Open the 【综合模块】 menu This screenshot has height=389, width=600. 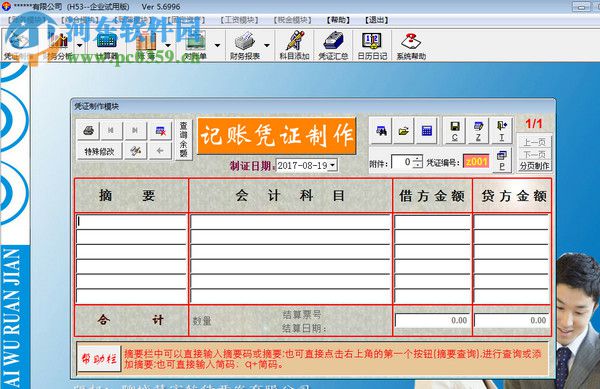click(x=80, y=20)
